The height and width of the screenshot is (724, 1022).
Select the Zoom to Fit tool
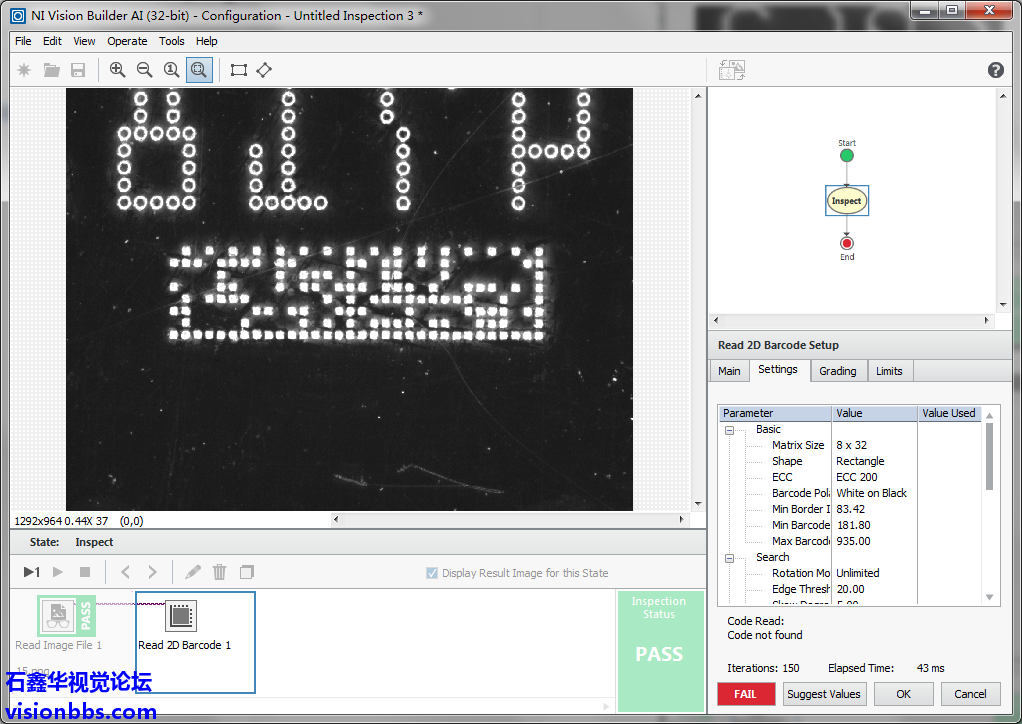pyautogui.click(x=199, y=70)
